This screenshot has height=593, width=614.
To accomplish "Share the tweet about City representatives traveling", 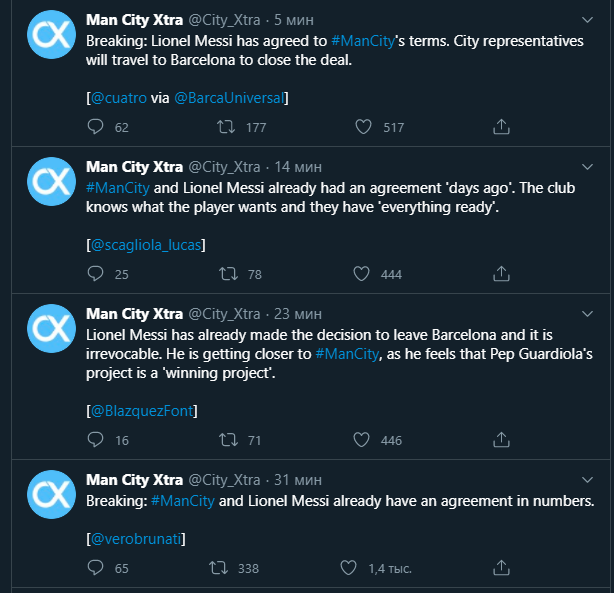I will point(502,127).
